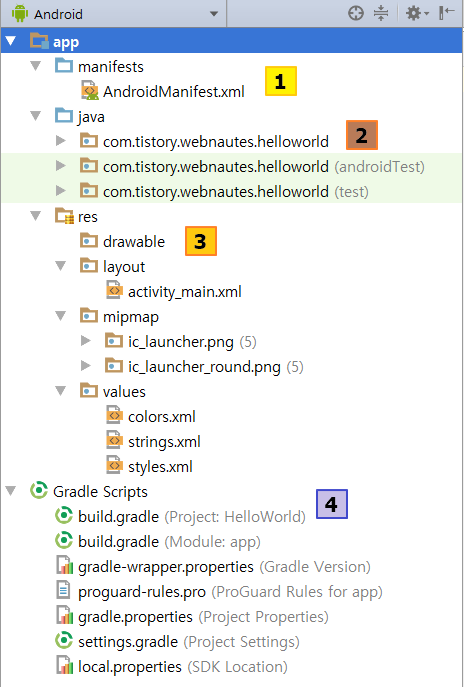Expand the ic_launcher.png group

coord(85,340)
